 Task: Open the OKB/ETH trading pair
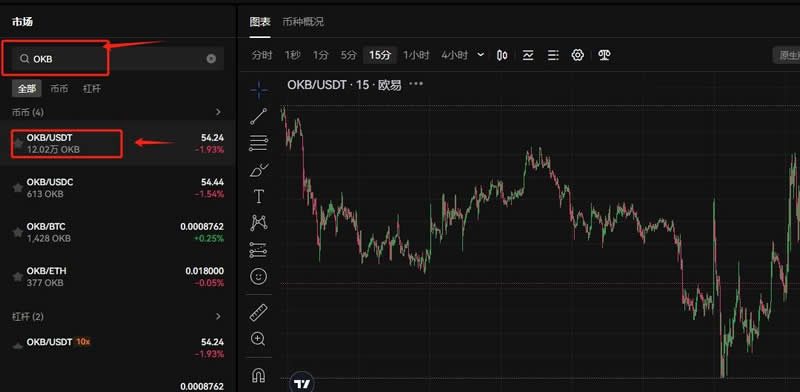coord(118,277)
